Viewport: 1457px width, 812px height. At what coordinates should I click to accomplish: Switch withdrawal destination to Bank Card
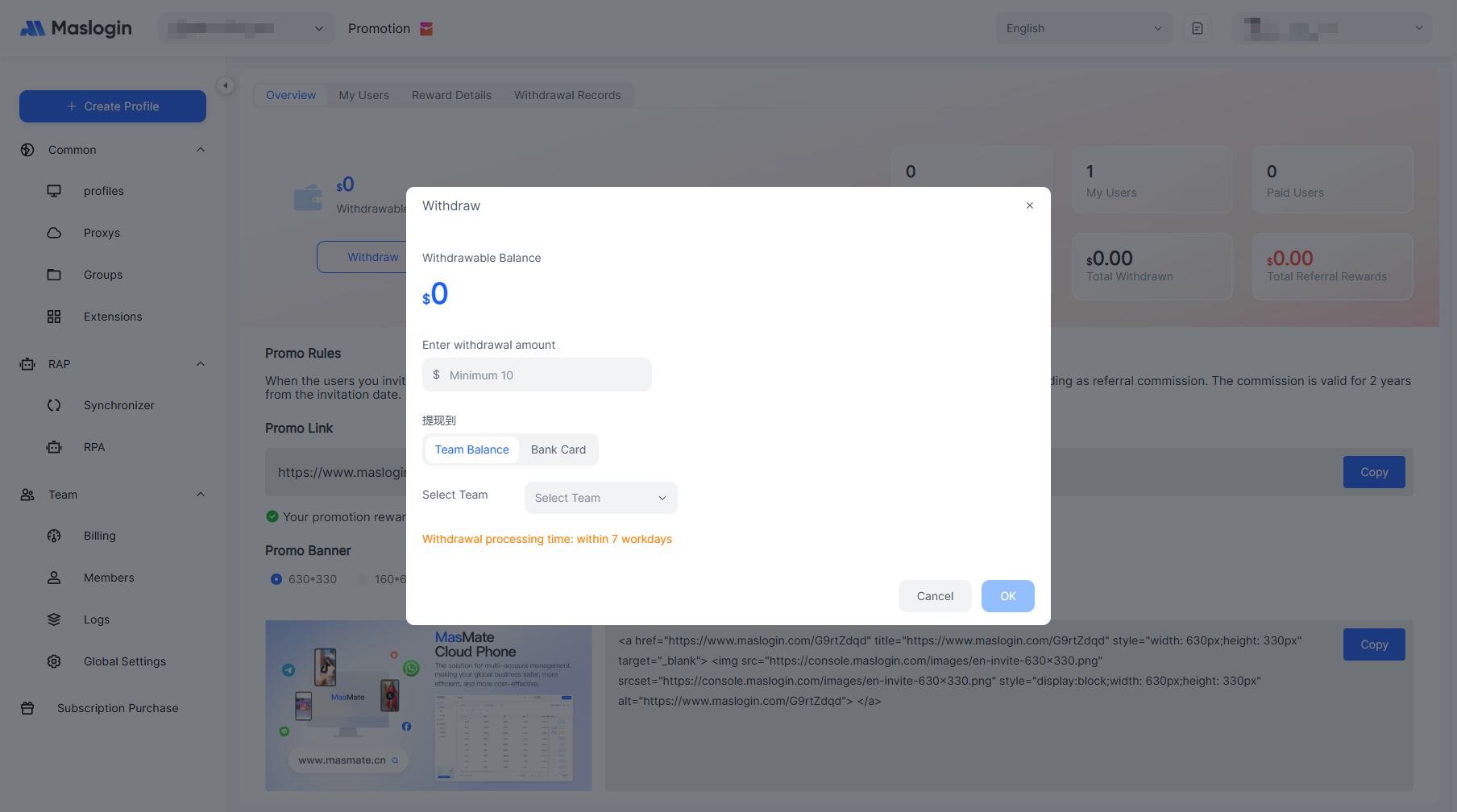[x=558, y=449]
